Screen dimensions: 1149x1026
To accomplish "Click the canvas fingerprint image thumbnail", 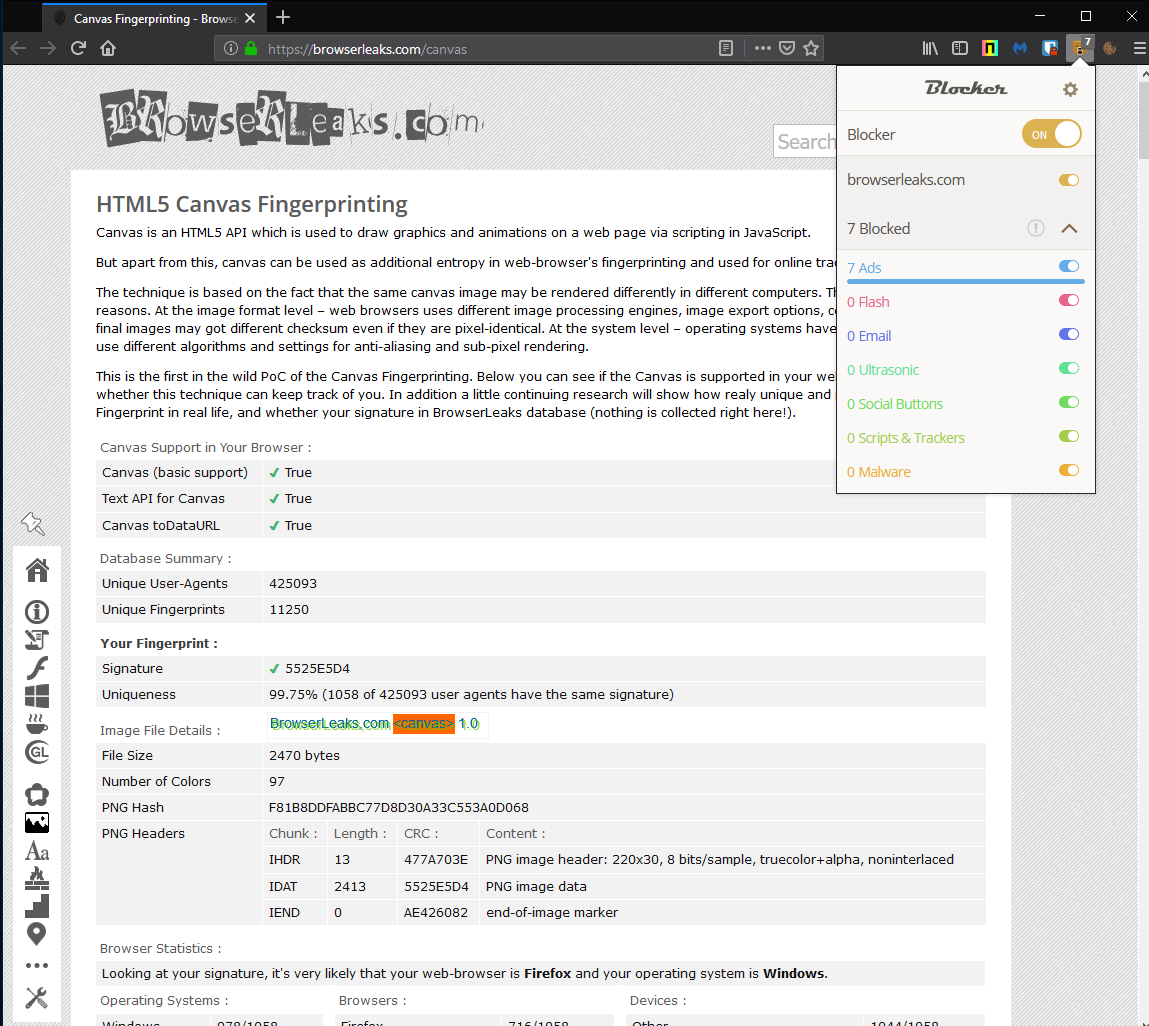I will point(377,724).
